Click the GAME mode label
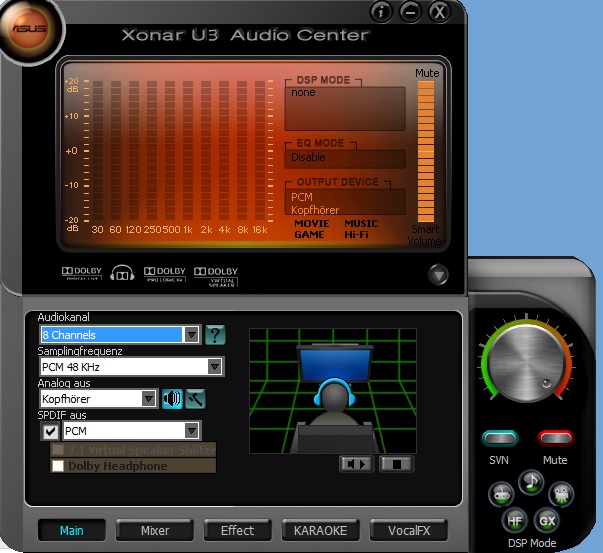 (x=309, y=234)
